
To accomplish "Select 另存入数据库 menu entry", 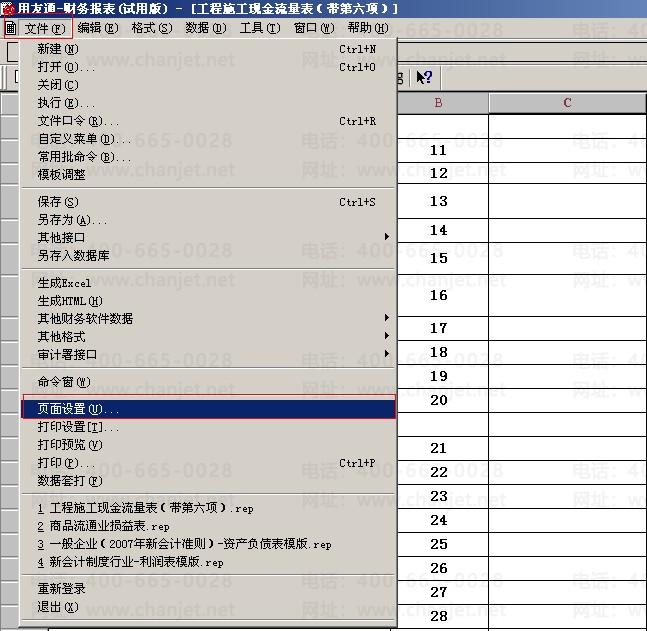I will pyautogui.click(x=208, y=256).
